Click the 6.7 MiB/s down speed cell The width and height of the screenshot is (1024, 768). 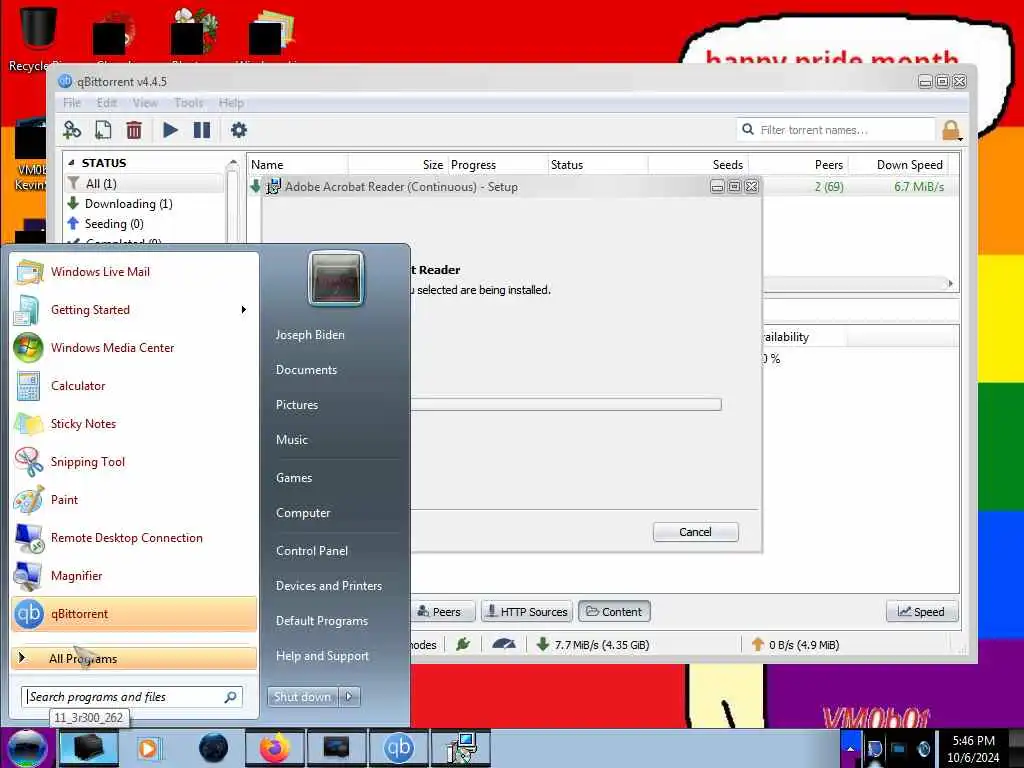[x=919, y=187]
